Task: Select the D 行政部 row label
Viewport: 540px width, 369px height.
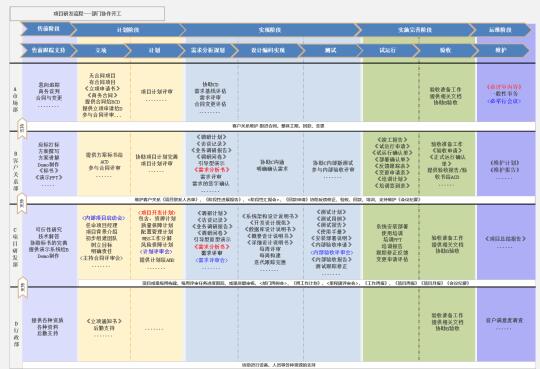Action: tap(16, 334)
